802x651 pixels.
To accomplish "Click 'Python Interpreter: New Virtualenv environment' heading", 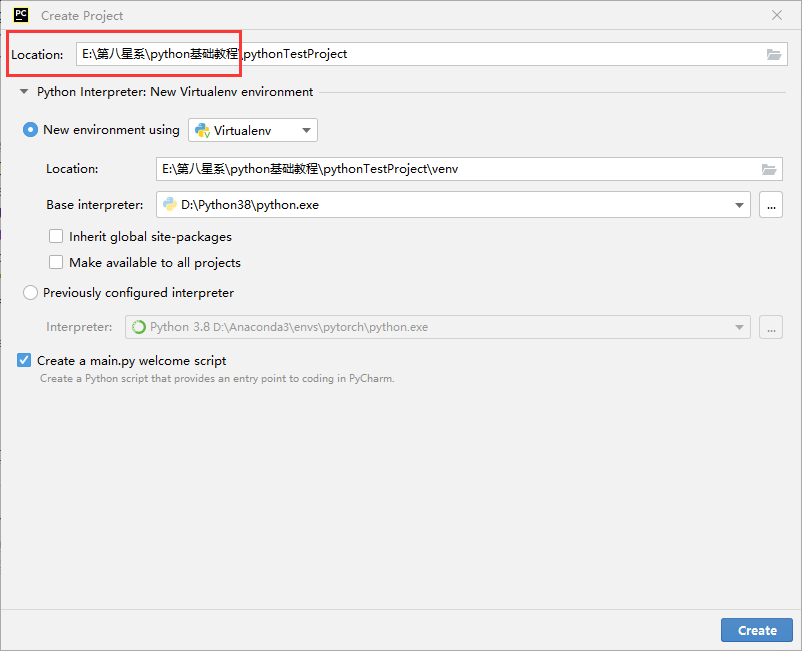I will (175, 92).
